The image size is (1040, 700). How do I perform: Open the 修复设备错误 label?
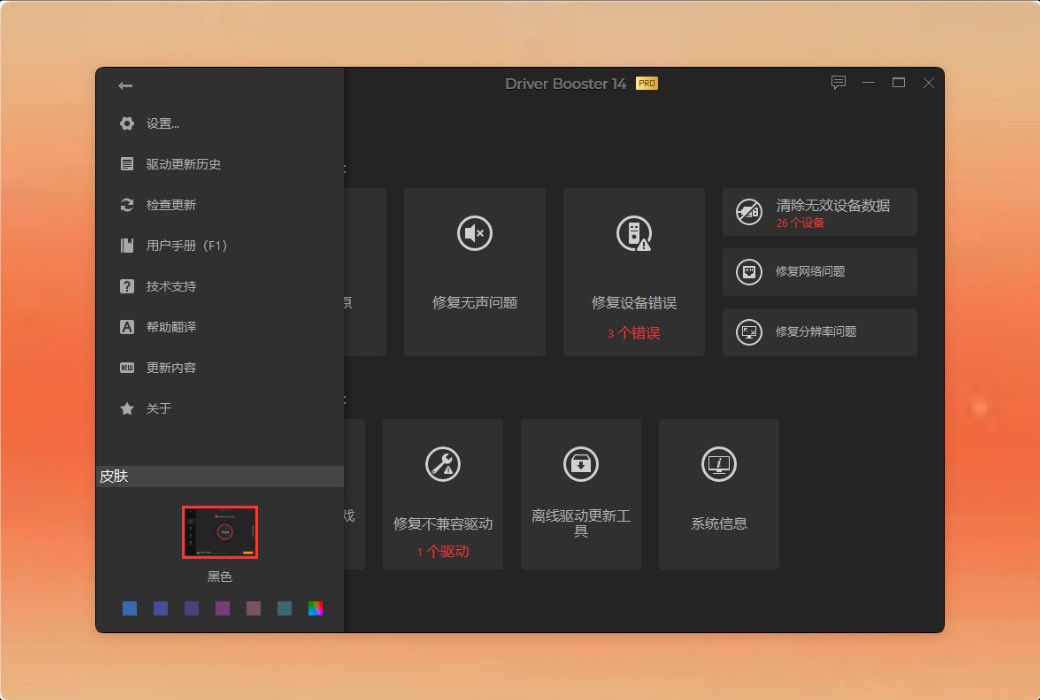point(634,303)
